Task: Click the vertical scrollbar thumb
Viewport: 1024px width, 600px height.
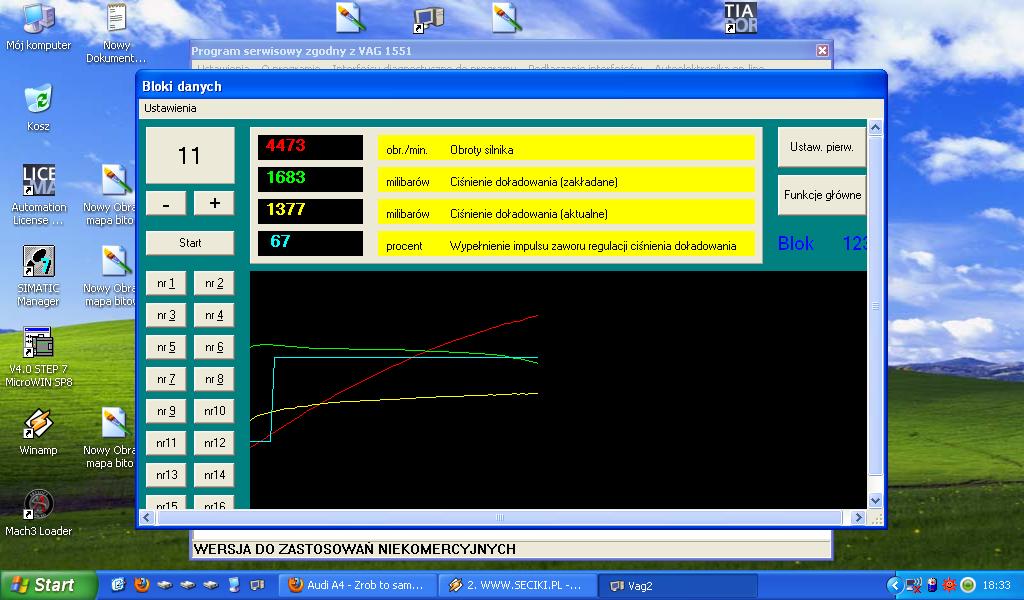Action: pos(875,305)
